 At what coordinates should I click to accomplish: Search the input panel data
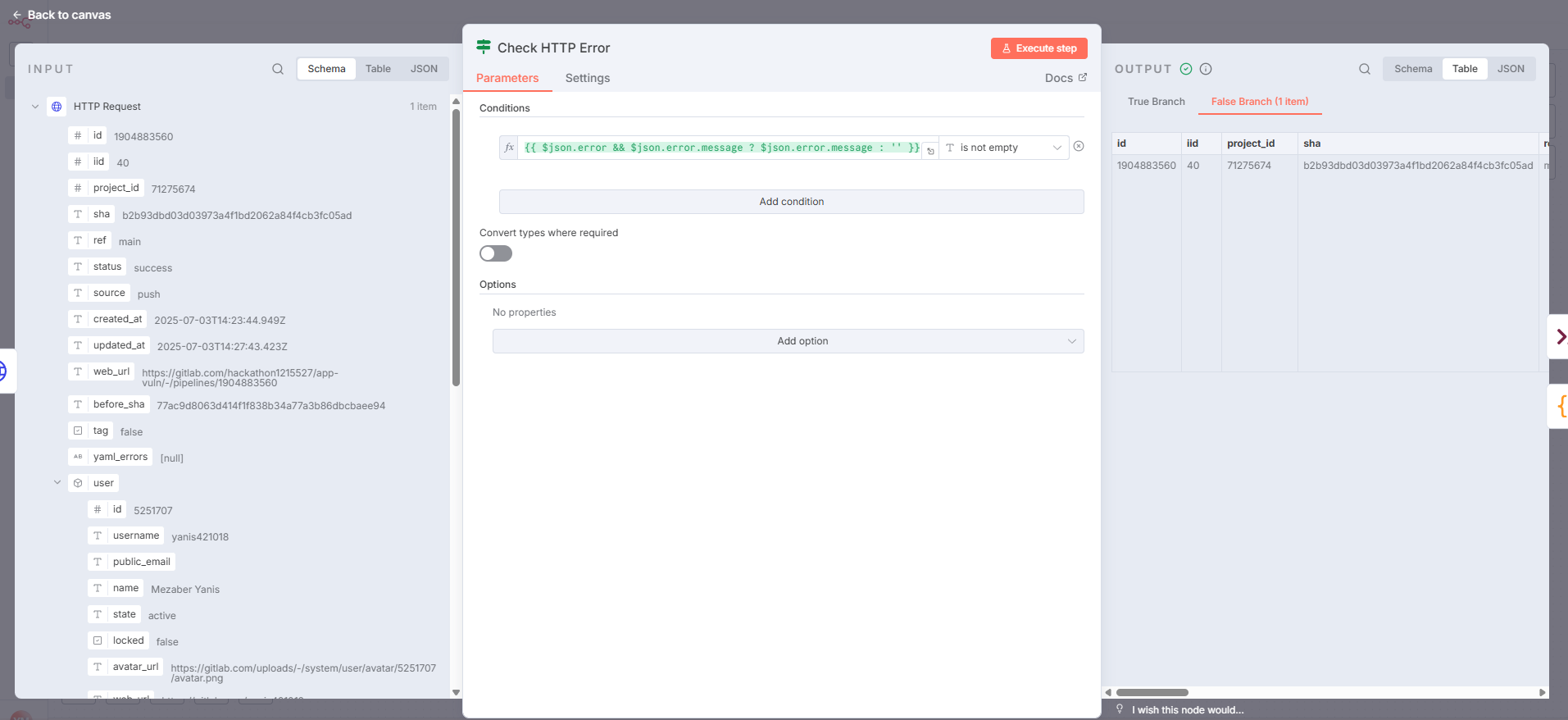click(278, 69)
